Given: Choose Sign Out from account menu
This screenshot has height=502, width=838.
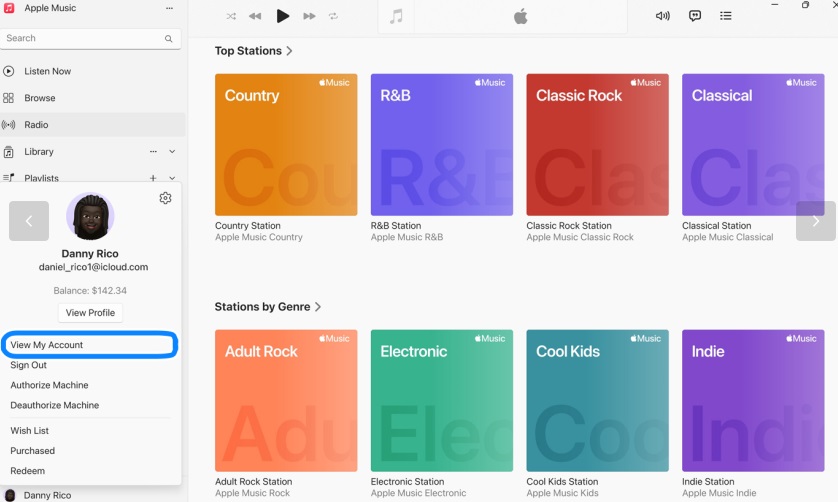Looking at the screenshot, I should pos(28,365).
